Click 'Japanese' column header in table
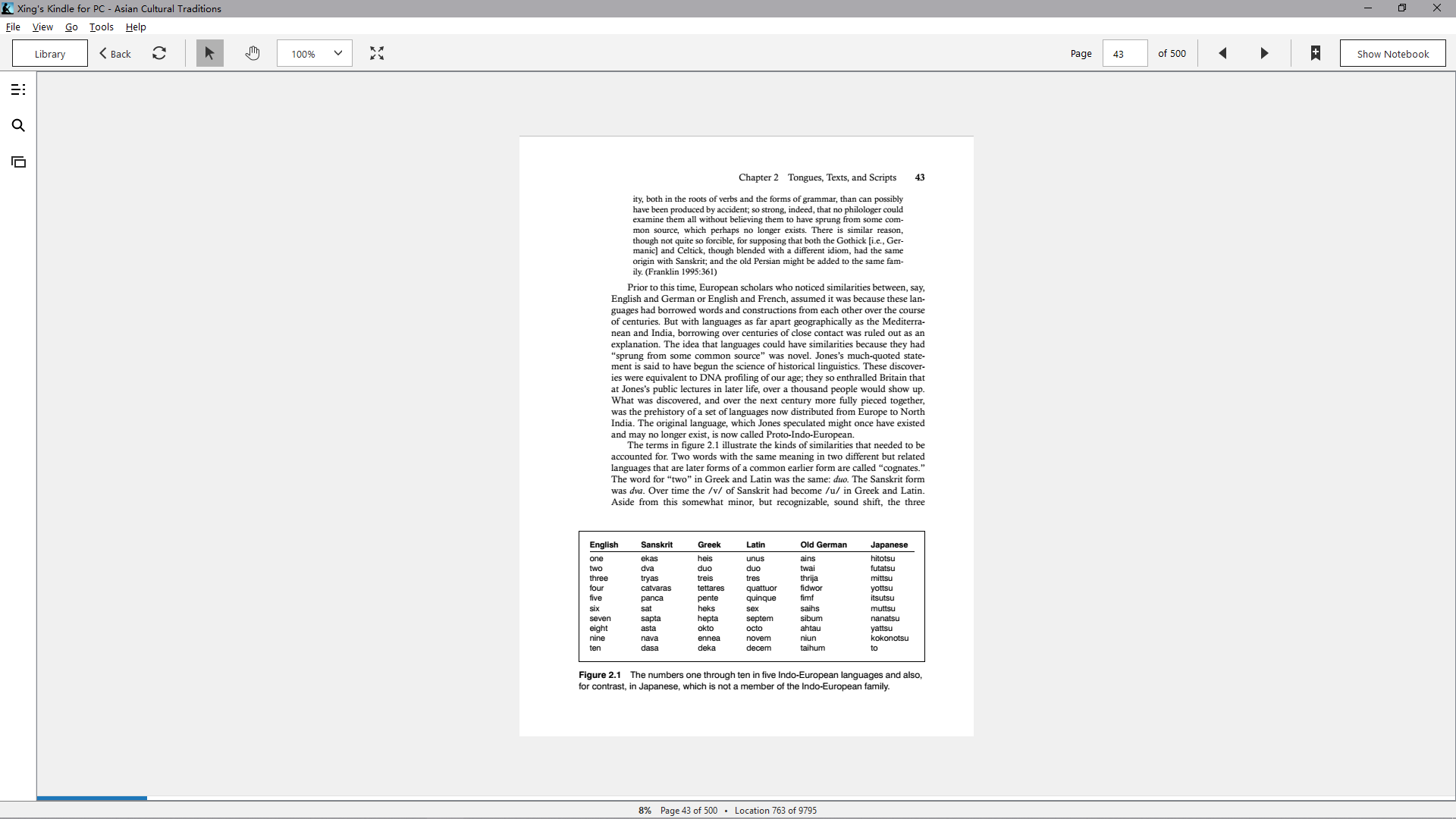This screenshot has width=1456, height=819. tap(889, 544)
